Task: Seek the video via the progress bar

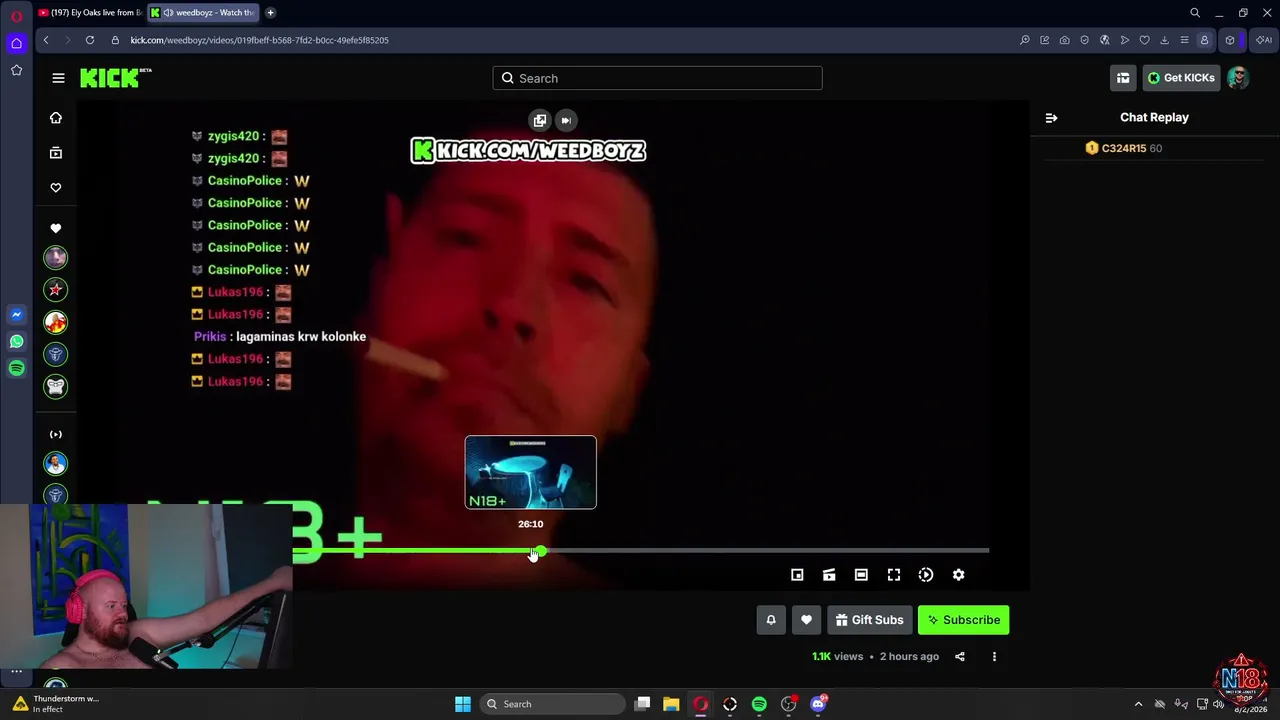Action: pyautogui.click(x=640, y=550)
